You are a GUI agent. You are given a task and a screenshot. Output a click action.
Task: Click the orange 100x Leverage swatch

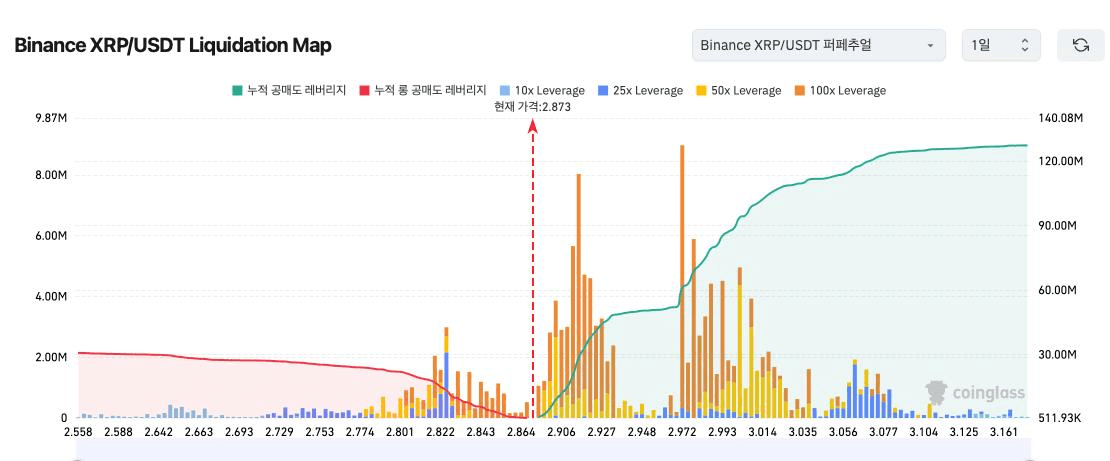(x=800, y=91)
